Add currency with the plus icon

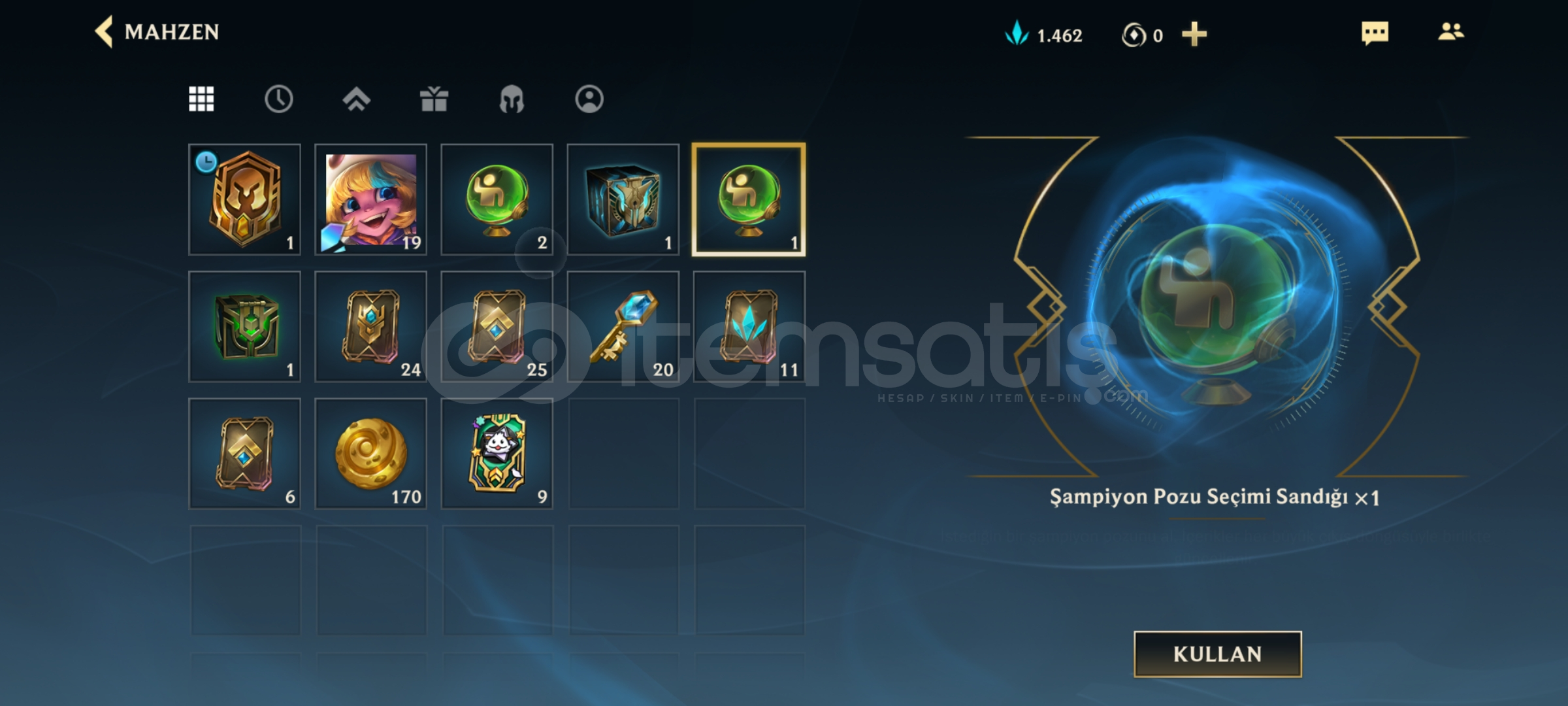(x=1194, y=34)
